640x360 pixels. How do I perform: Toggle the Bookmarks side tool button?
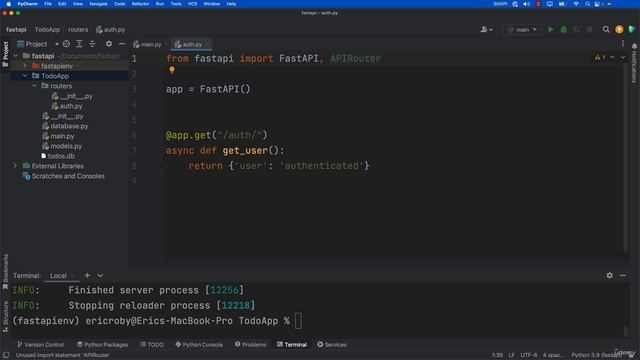(5, 272)
